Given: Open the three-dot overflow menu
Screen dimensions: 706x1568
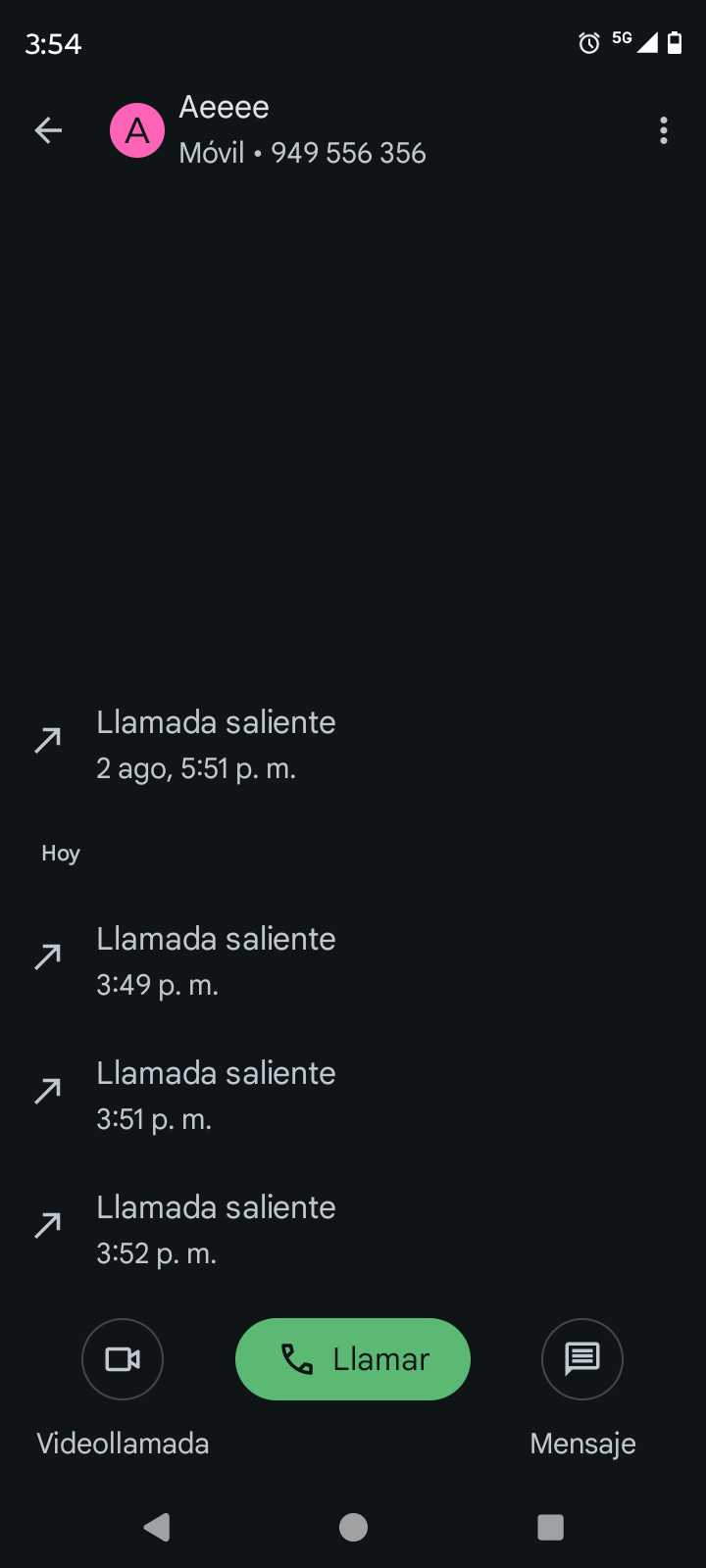Looking at the screenshot, I should (664, 130).
